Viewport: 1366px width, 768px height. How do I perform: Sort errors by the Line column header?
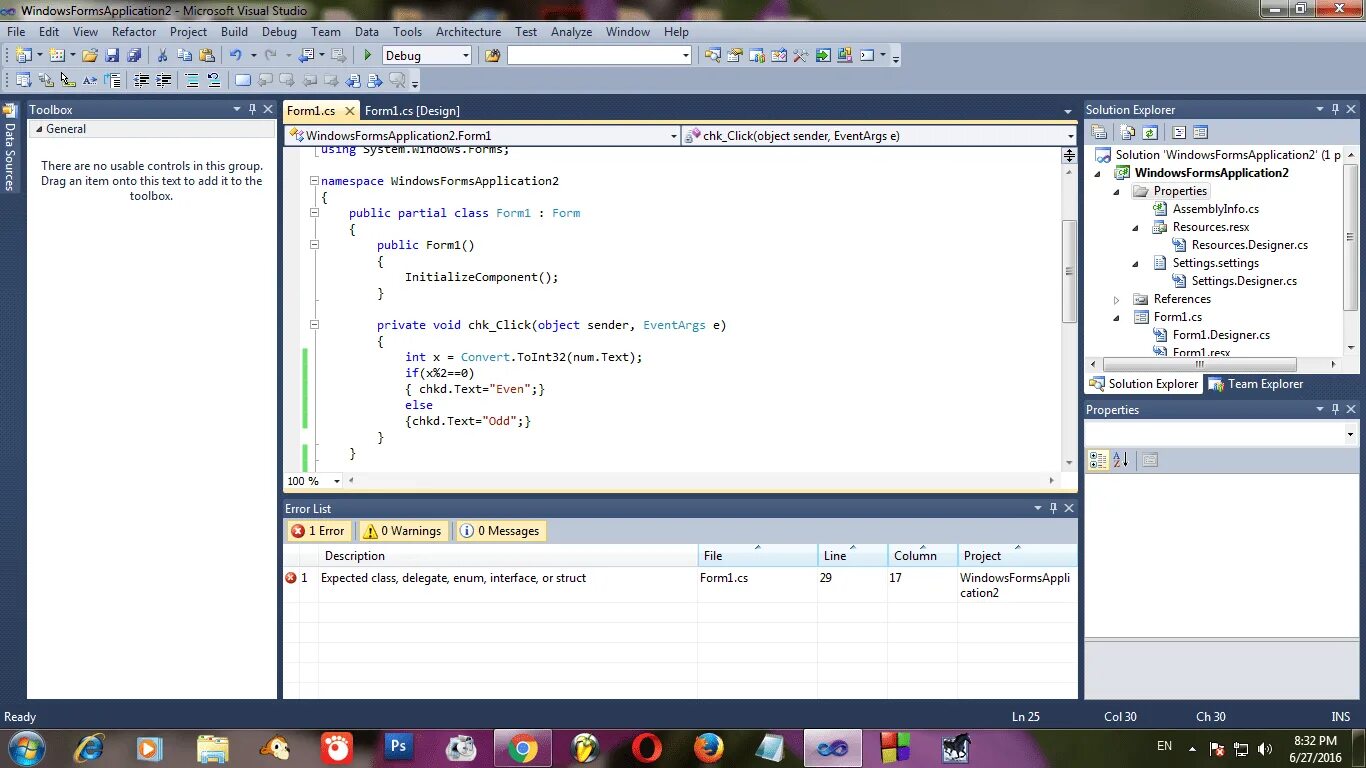(x=852, y=556)
